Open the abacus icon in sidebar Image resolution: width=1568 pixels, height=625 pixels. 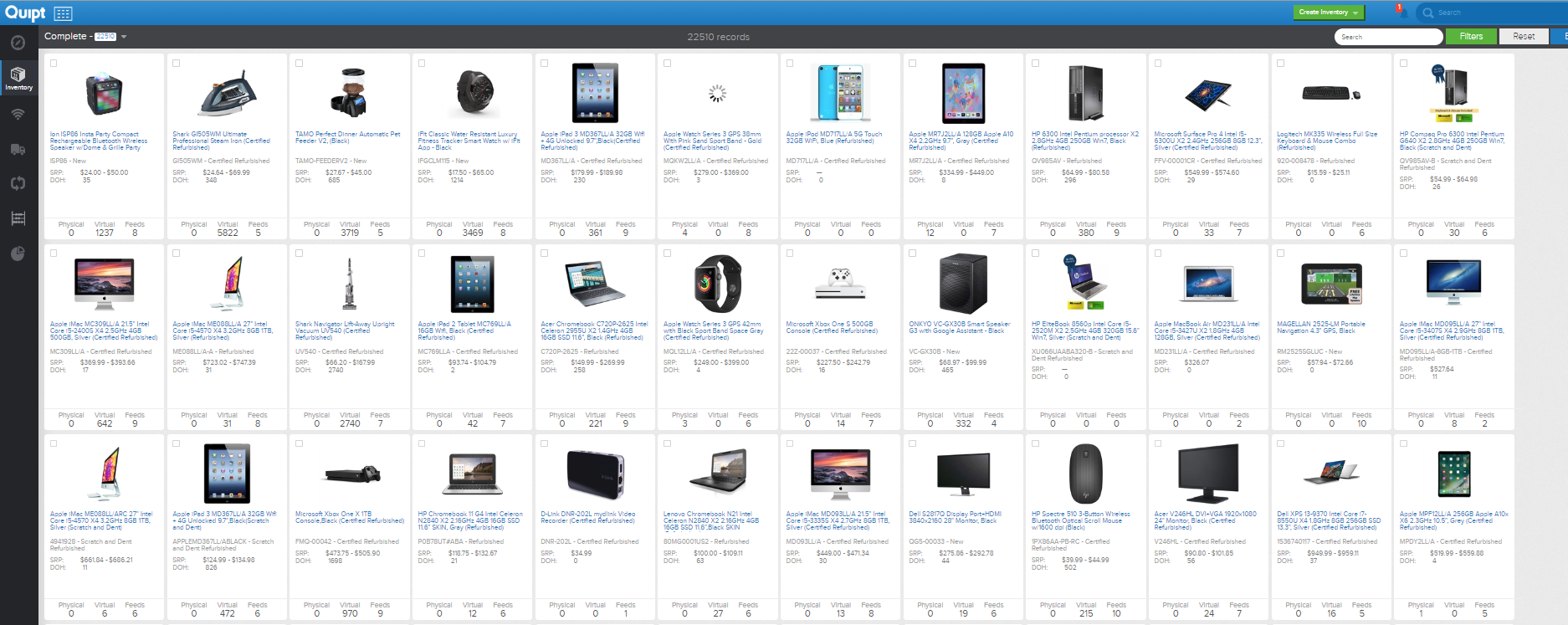pos(18,218)
